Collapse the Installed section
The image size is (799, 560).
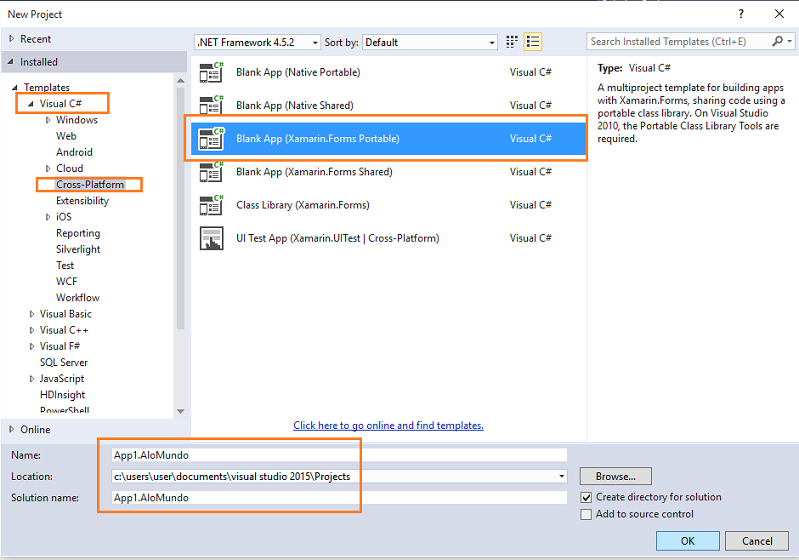click(10, 62)
